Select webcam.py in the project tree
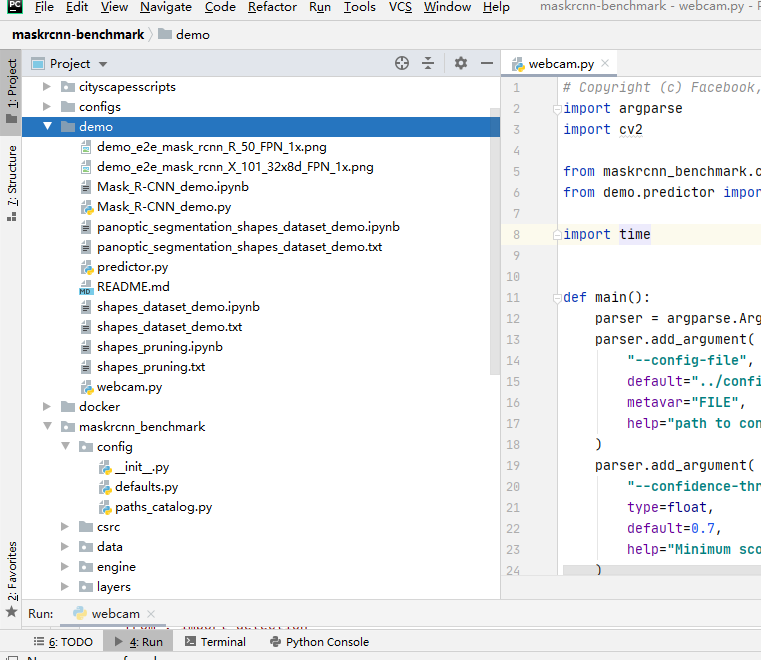The image size is (761, 660). click(130, 387)
